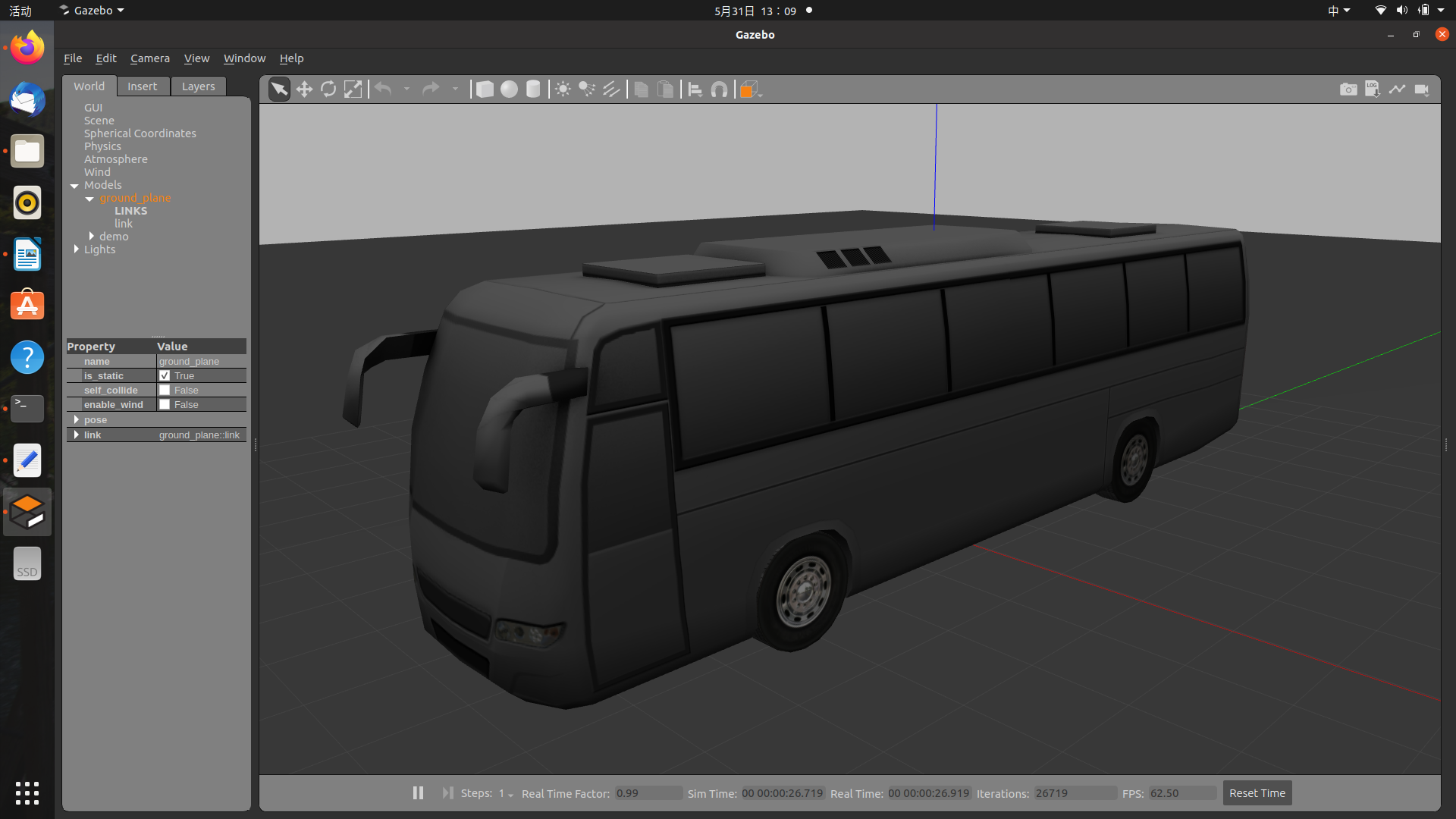Click the Reset Time button
Screen dimensions: 1456x819
tap(1257, 793)
